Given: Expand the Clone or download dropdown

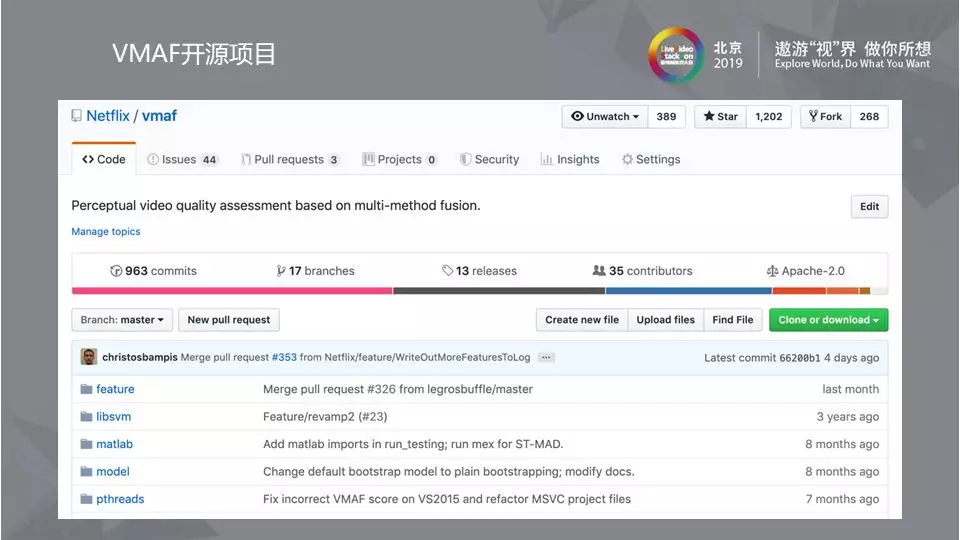Looking at the screenshot, I should [828, 320].
